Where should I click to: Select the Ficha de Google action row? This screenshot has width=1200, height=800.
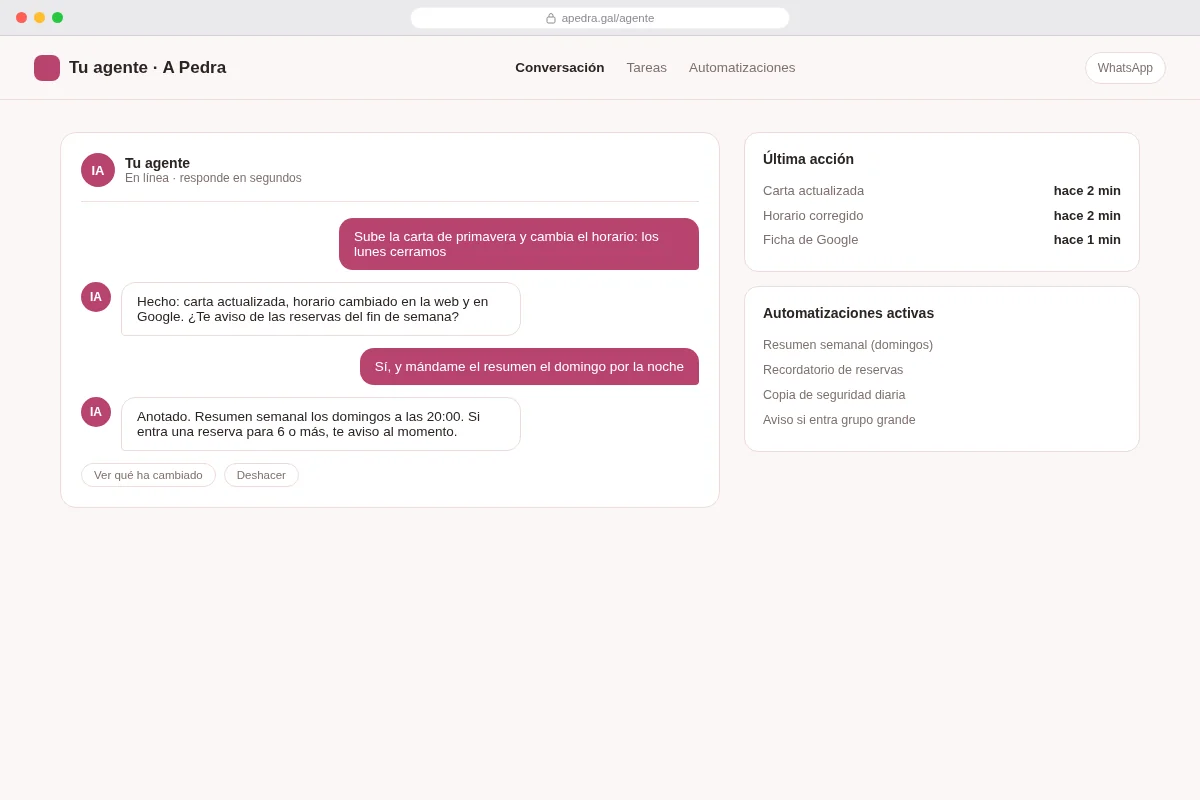(942, 240)
